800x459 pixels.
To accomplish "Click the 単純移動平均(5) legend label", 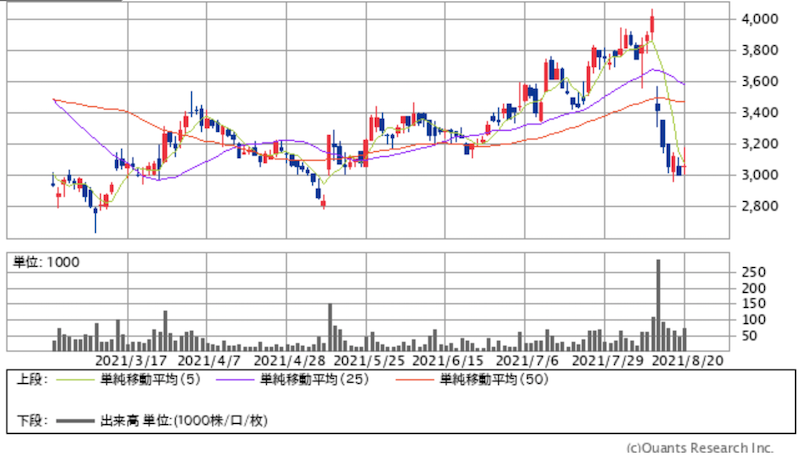I will coord(151,379).
